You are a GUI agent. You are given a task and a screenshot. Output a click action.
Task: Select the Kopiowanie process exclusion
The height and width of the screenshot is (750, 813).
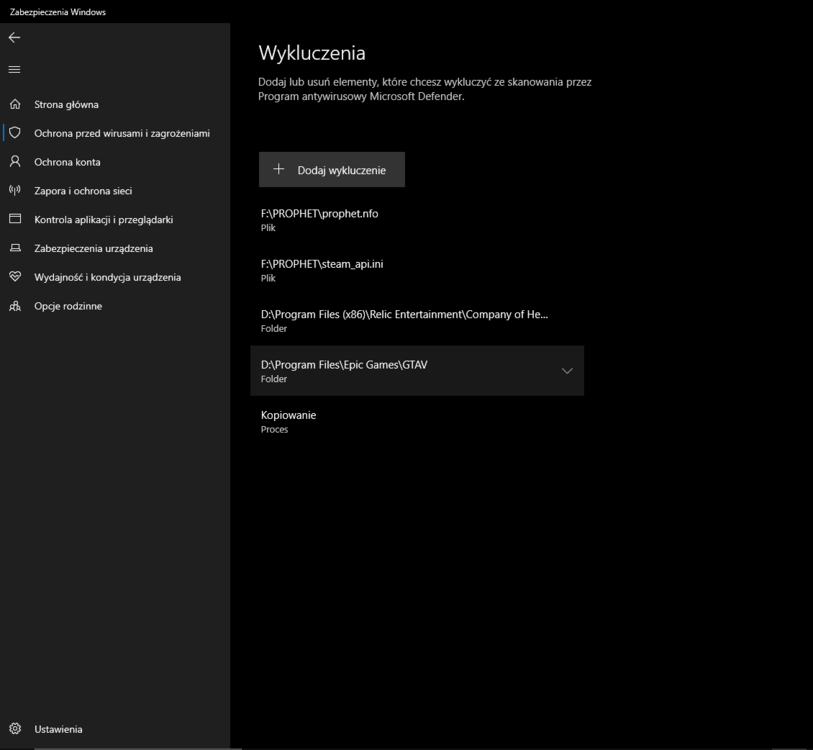(x=417, y=421)
